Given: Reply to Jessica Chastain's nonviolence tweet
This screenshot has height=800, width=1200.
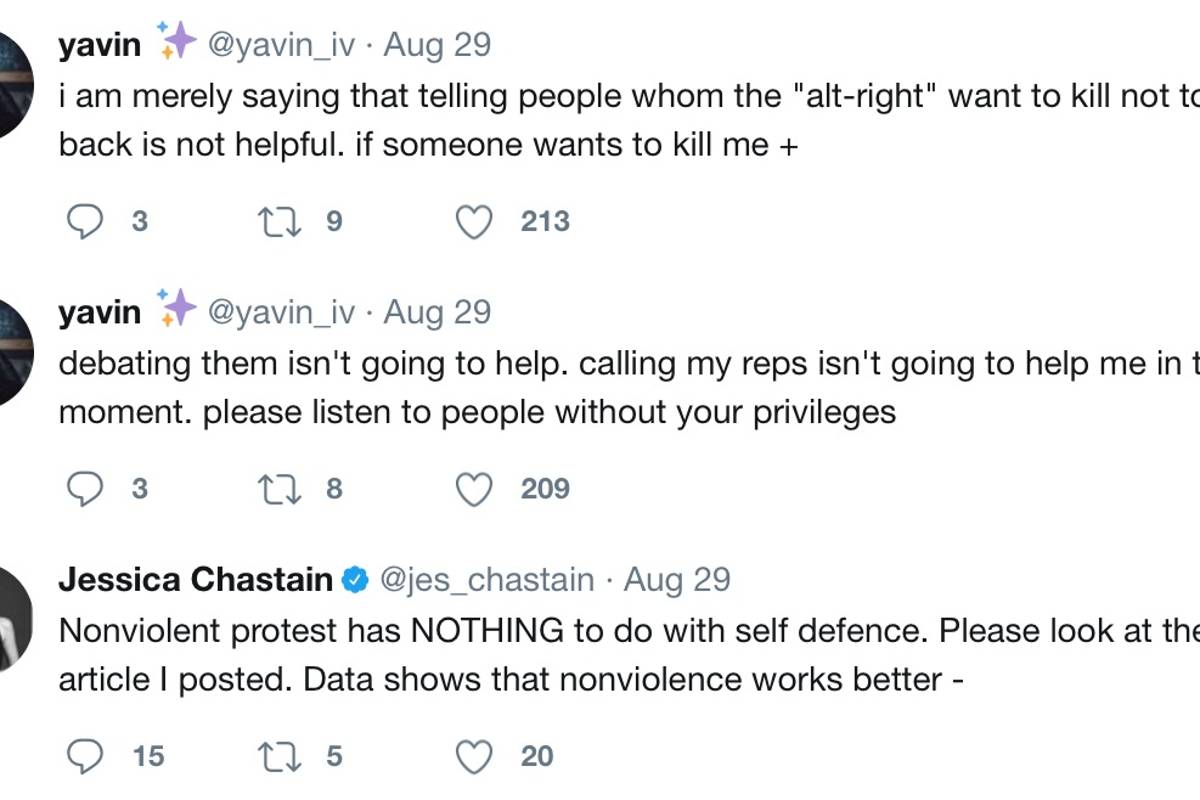Looking at the screenshot, I should click(84, 757).
